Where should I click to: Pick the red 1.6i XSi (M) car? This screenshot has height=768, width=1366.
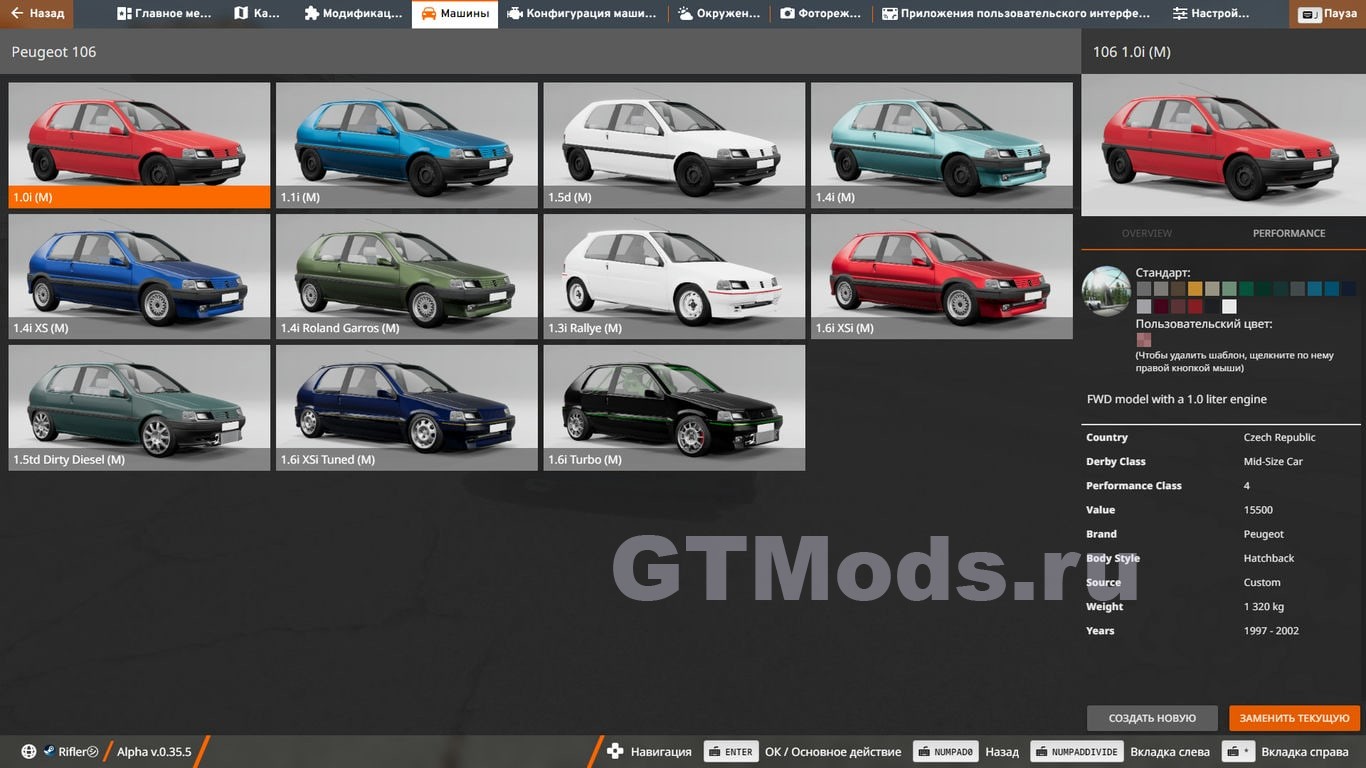[x=942, y=276]
